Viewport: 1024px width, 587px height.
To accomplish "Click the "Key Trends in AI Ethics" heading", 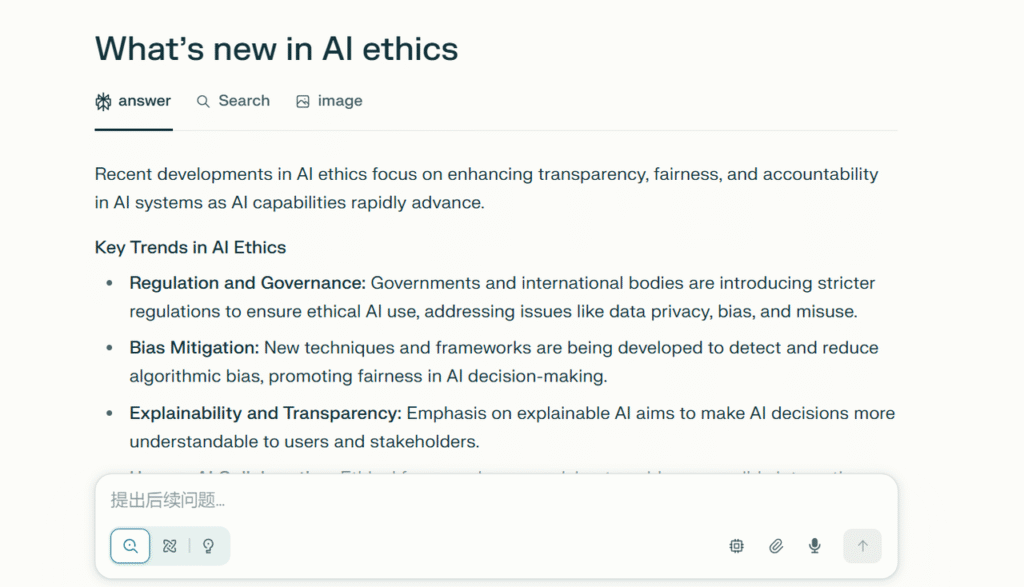I will [190, 247].
